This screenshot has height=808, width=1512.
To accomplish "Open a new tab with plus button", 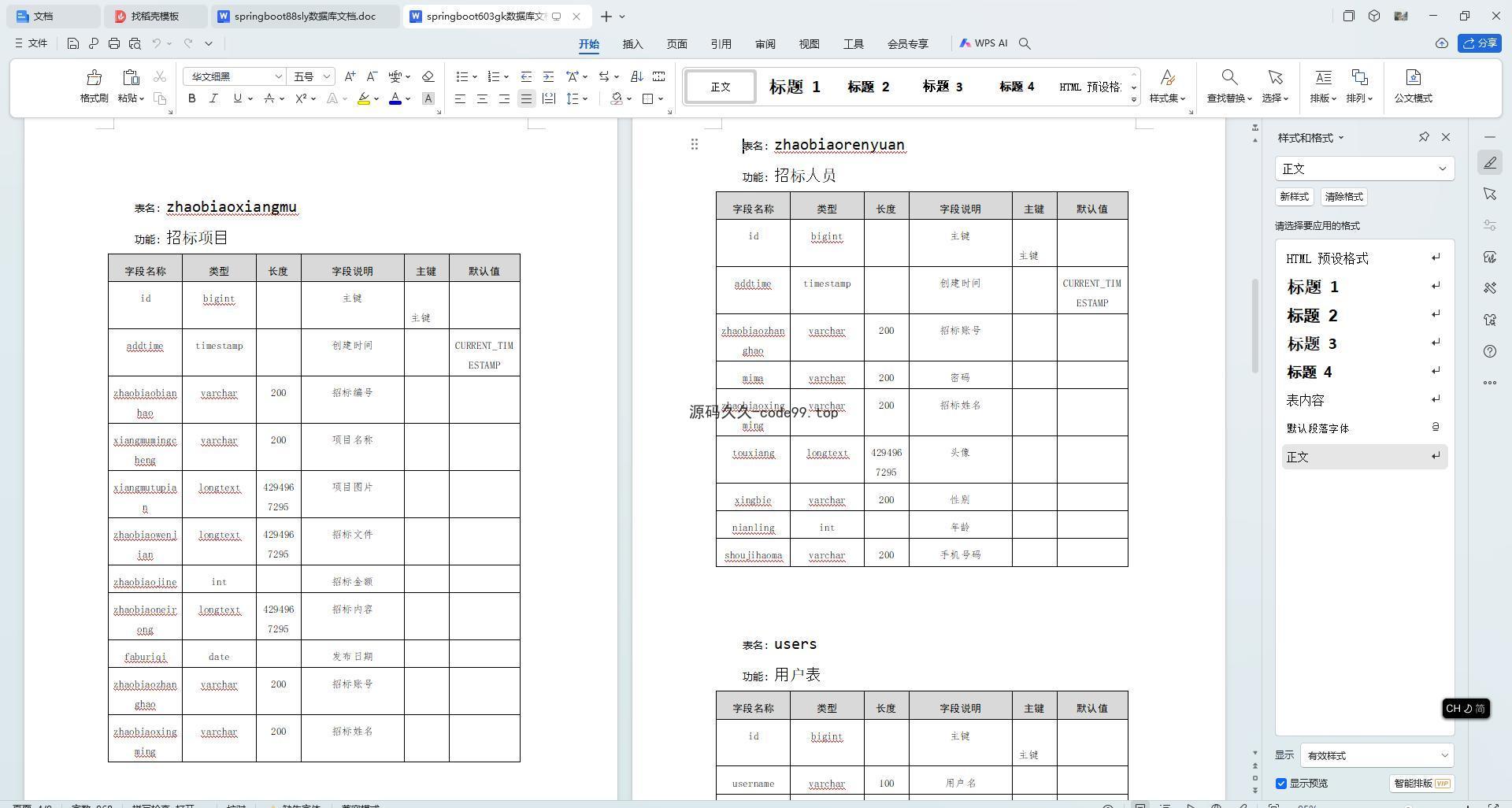I will (x=606, y=16).
